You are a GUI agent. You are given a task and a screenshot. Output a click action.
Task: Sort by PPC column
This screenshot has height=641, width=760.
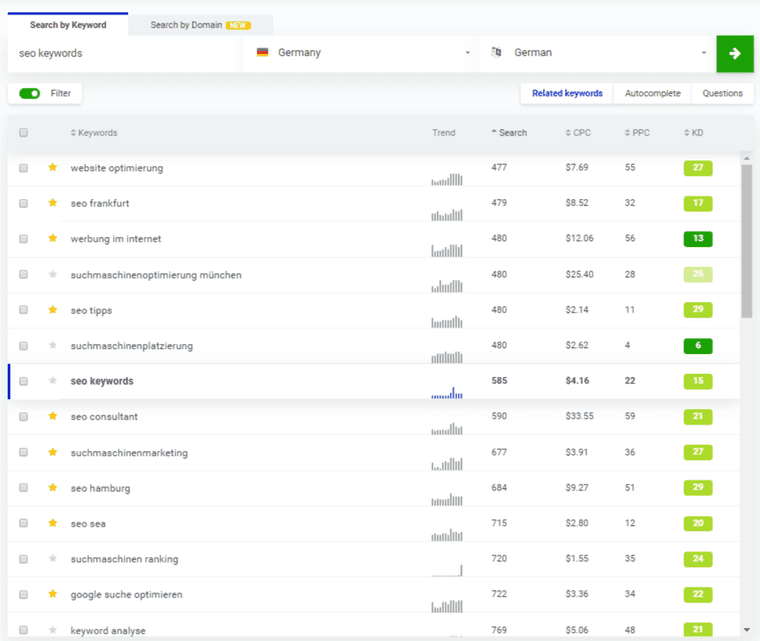click(x=637, y=132)
